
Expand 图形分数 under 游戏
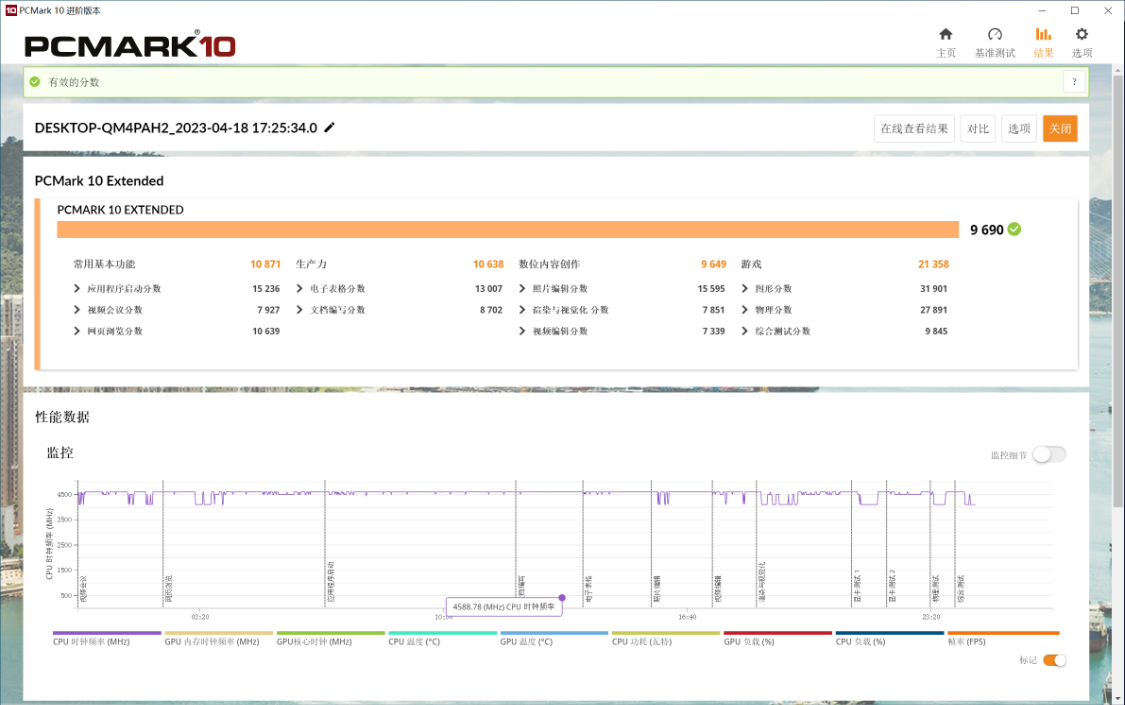744,288
